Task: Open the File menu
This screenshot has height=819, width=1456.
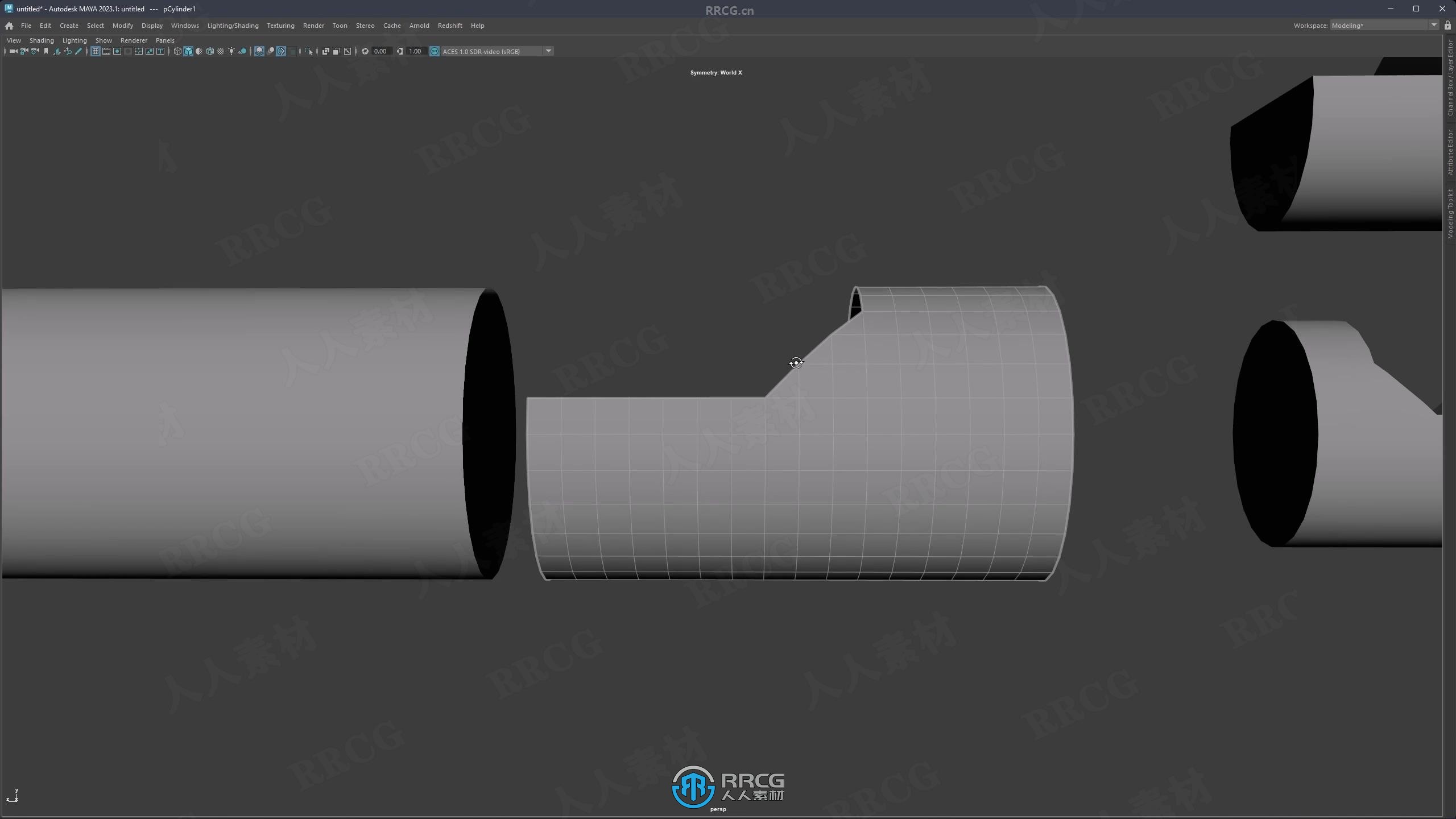Action: point(26,26)
